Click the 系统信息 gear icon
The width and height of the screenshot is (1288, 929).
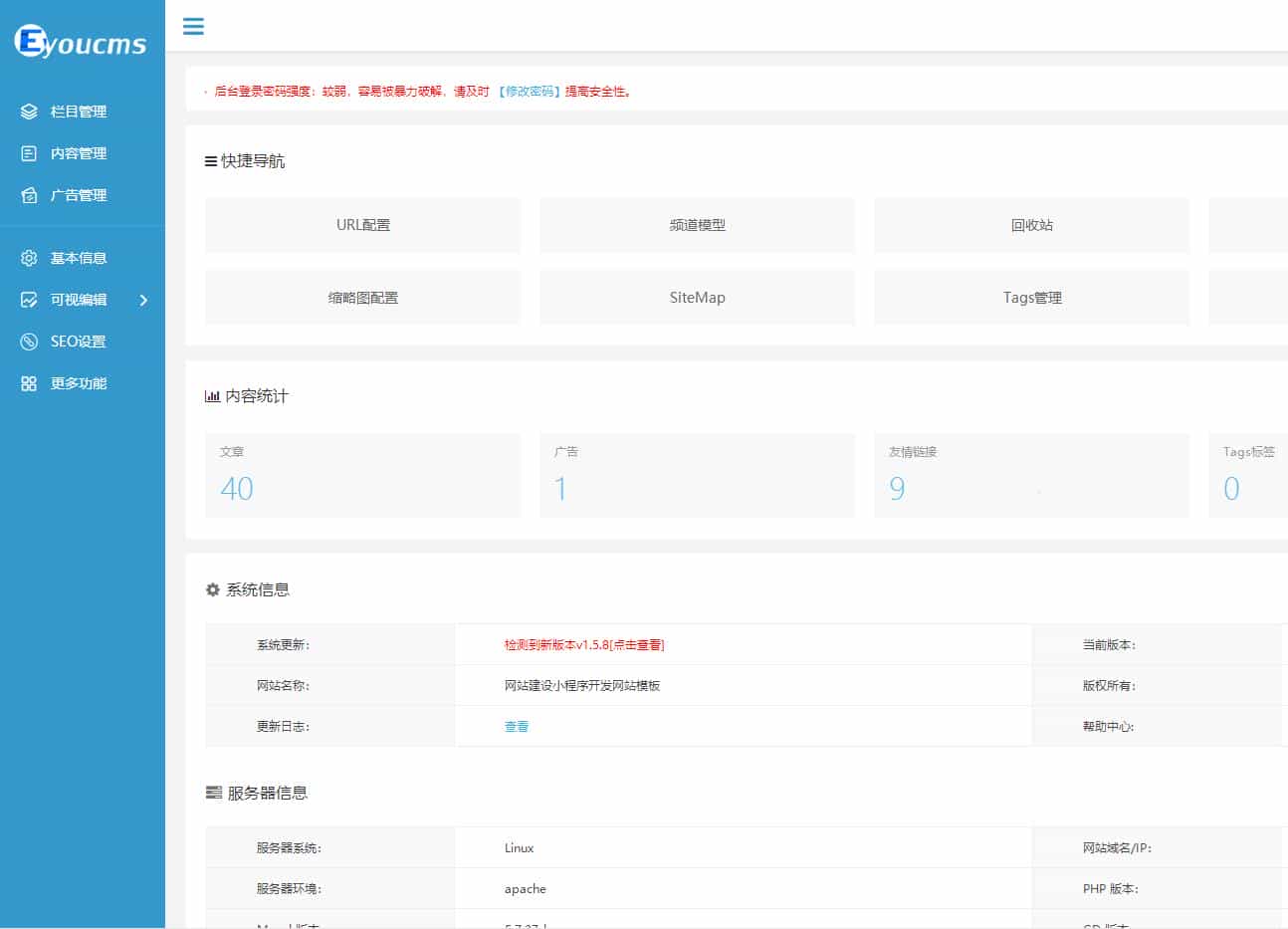click(212, 589)
